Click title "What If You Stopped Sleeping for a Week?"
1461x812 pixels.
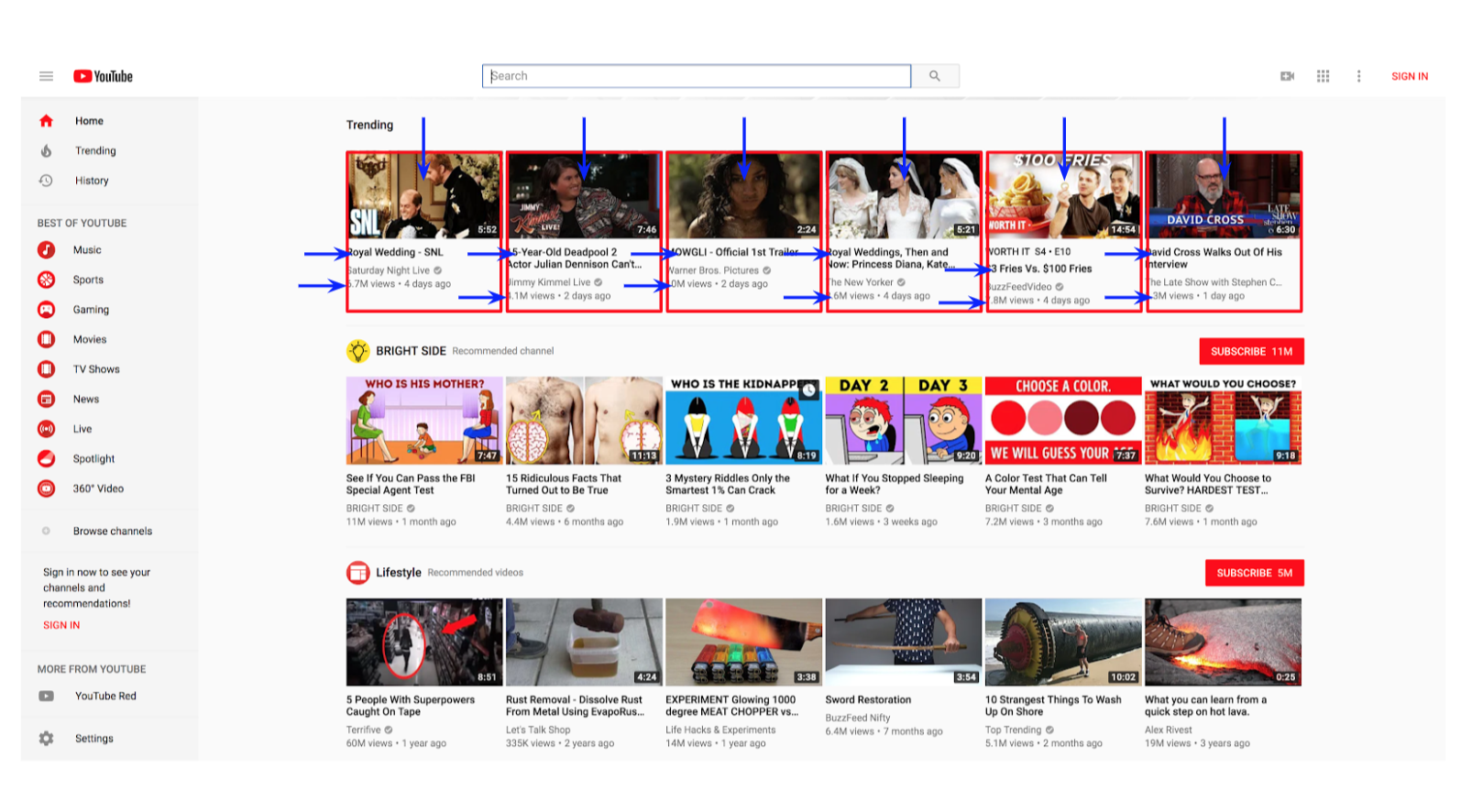tap(895, 484)
